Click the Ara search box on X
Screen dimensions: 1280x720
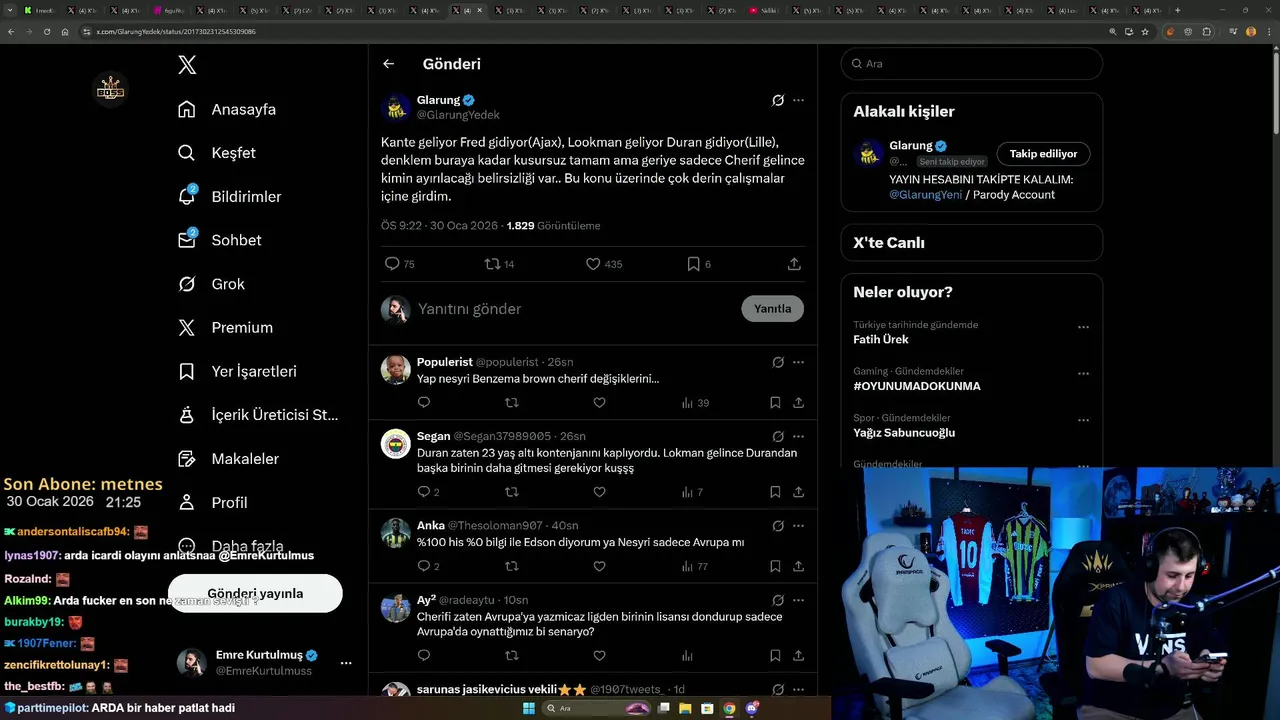(x=971, y=63)
